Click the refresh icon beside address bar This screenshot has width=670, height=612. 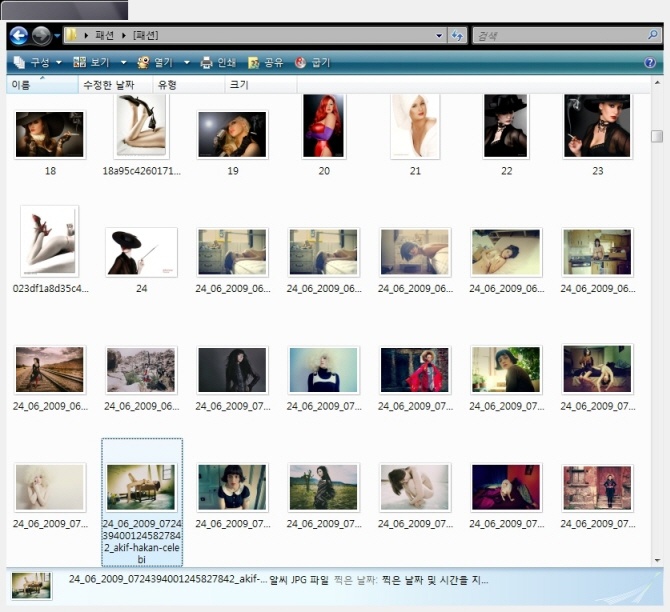pos(458,36)
